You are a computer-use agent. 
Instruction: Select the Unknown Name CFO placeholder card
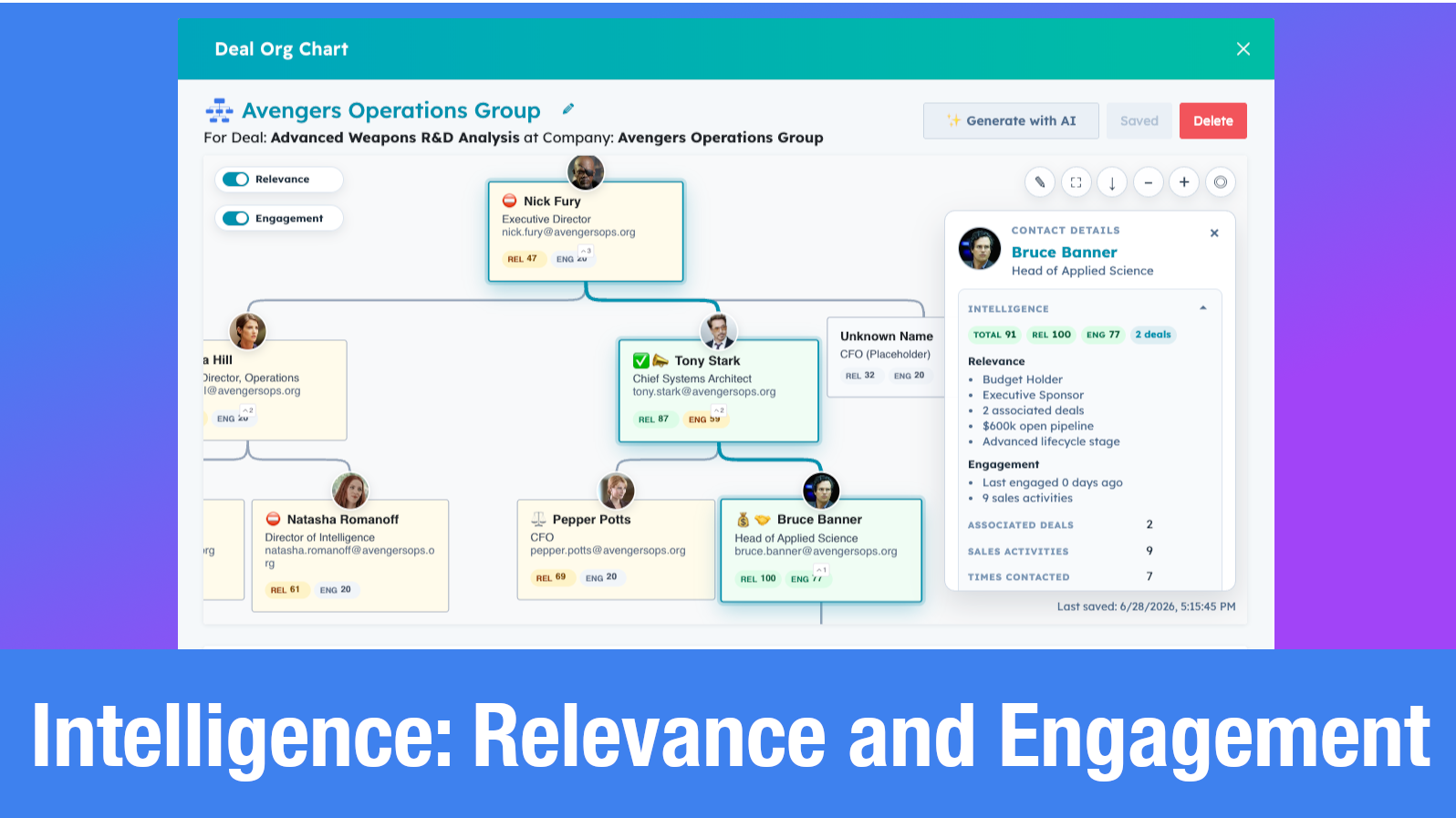(886, 357)
